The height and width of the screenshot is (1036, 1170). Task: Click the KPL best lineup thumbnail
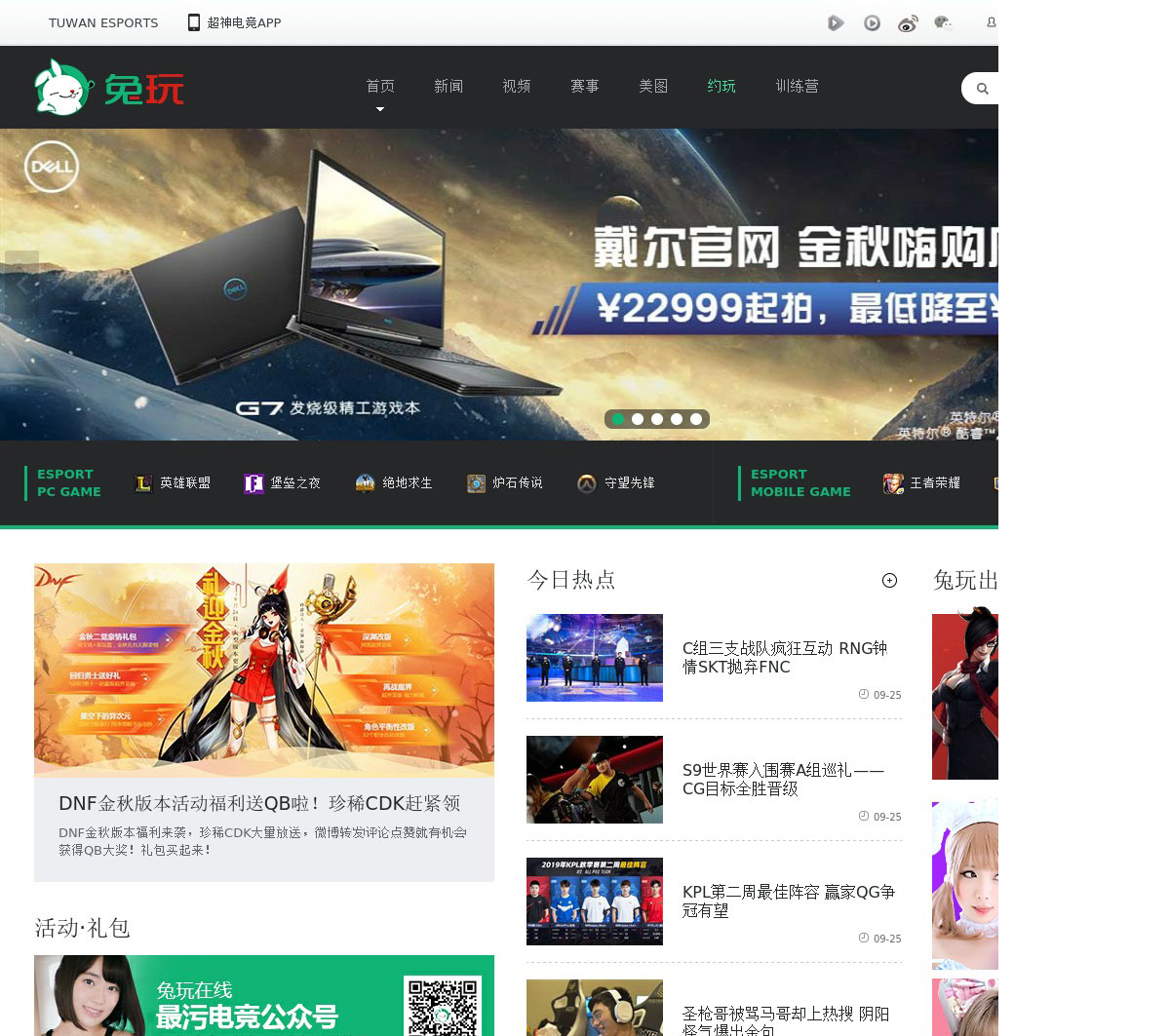595,902
